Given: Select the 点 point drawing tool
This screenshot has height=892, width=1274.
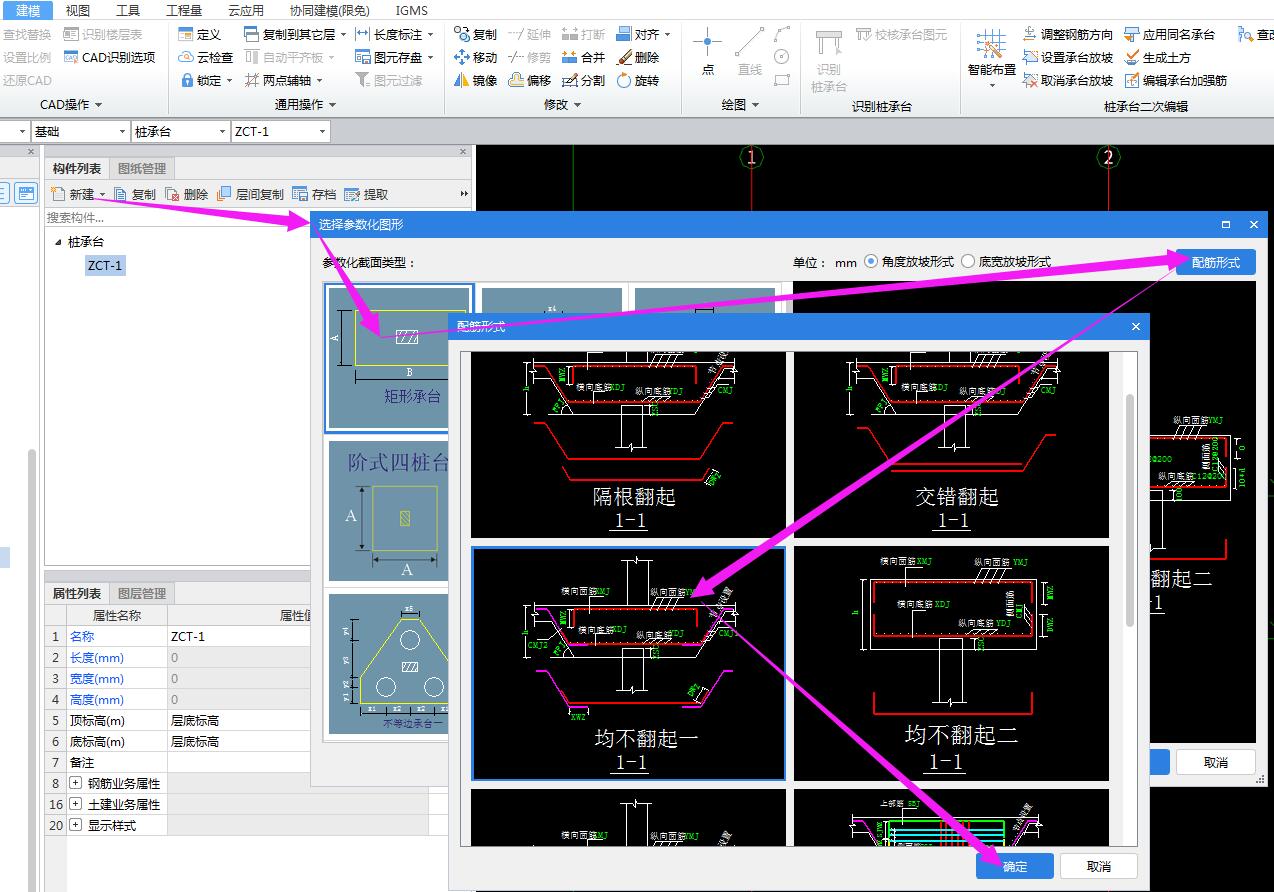Looking at the screenshot, I should 708,52.
